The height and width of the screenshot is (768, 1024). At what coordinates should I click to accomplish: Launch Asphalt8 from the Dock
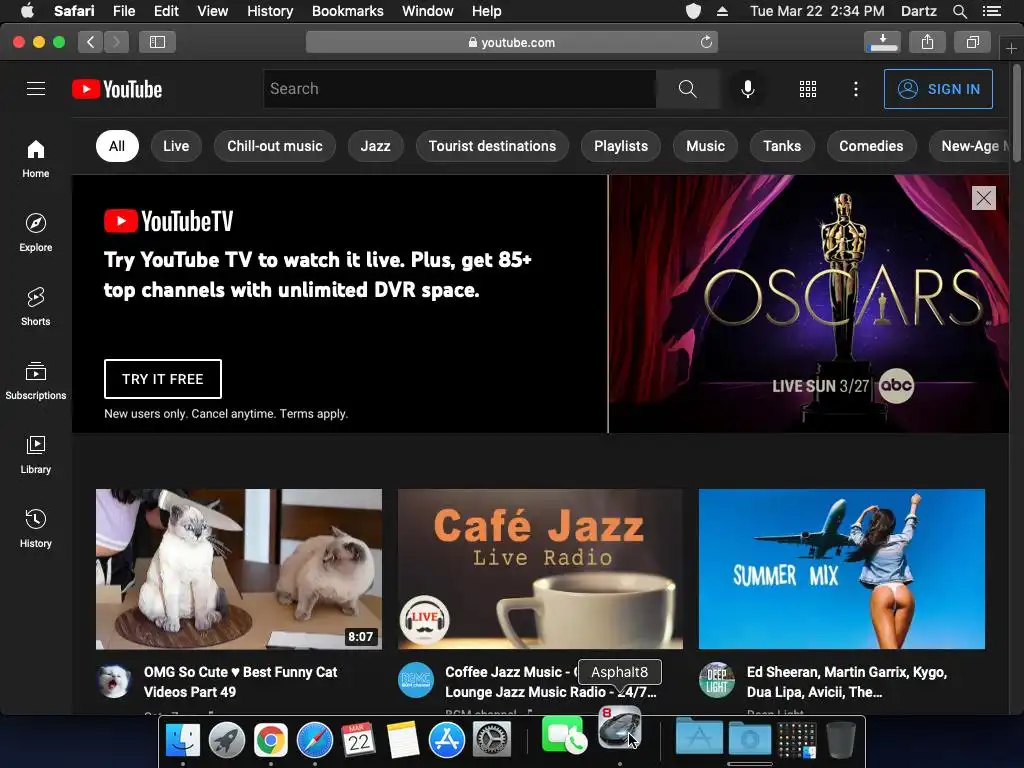(620, 727)
